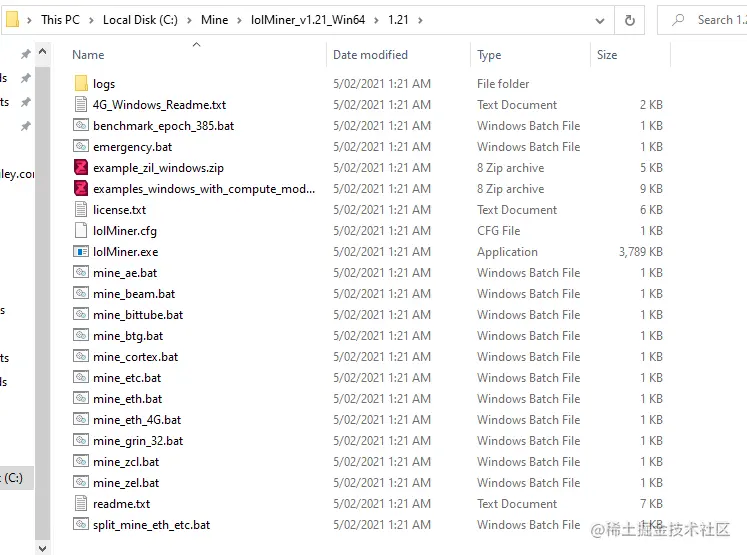Select the split_mine_eth_etc.bat file name
747x555 pixels.
pyautogui.click(x=151, y=525)
